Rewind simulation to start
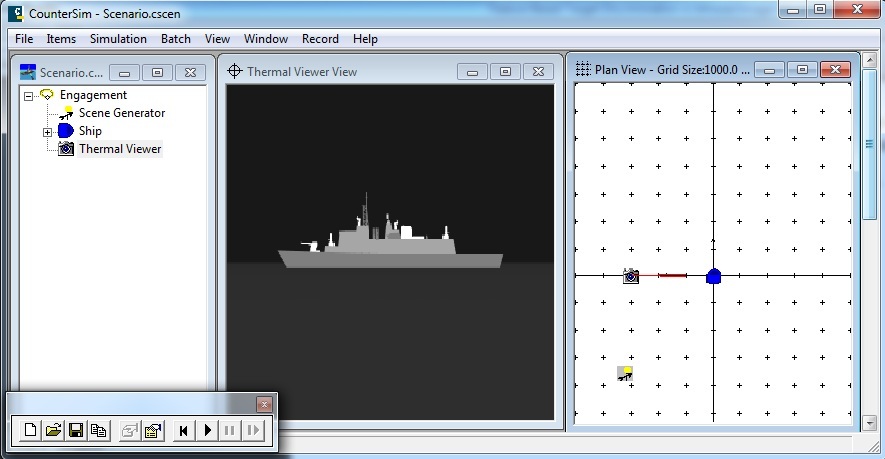 click(183, 431)
